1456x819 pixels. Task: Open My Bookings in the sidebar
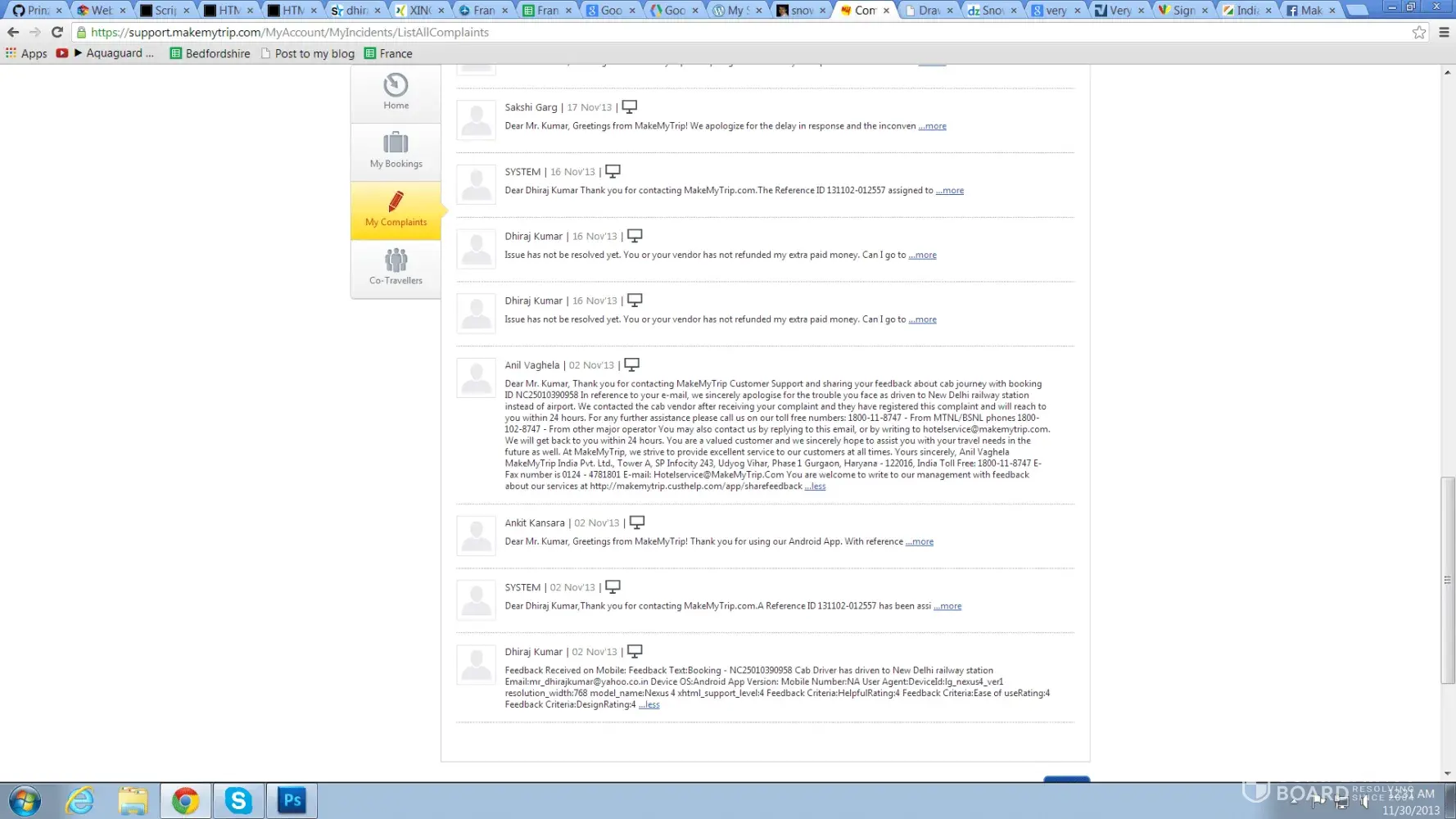tap(396, 150)
